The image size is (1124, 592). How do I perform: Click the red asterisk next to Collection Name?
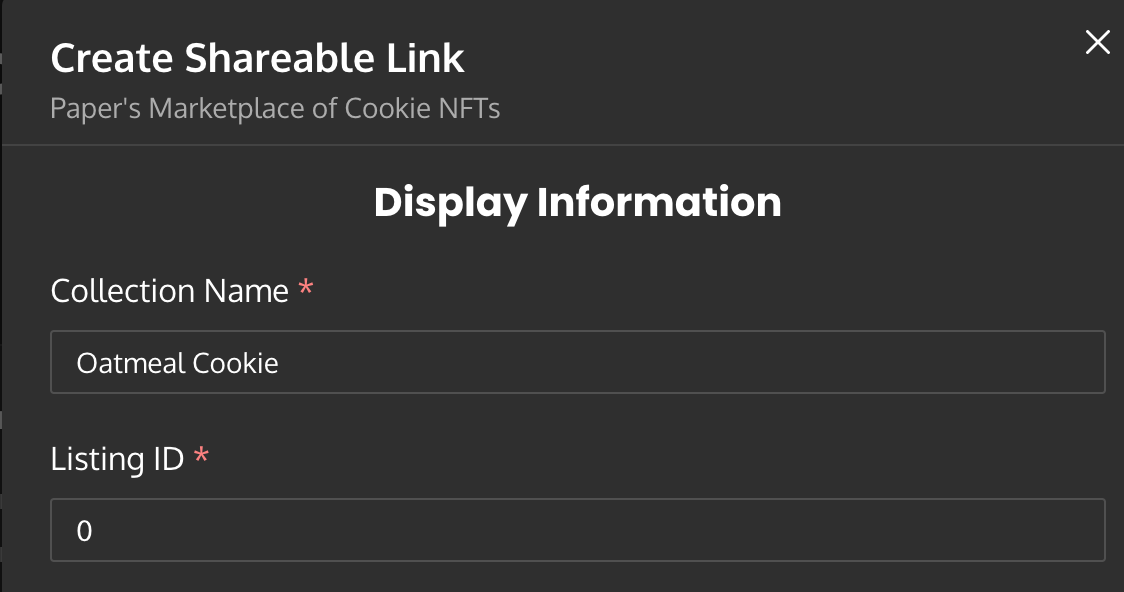[x=305, y=288]
